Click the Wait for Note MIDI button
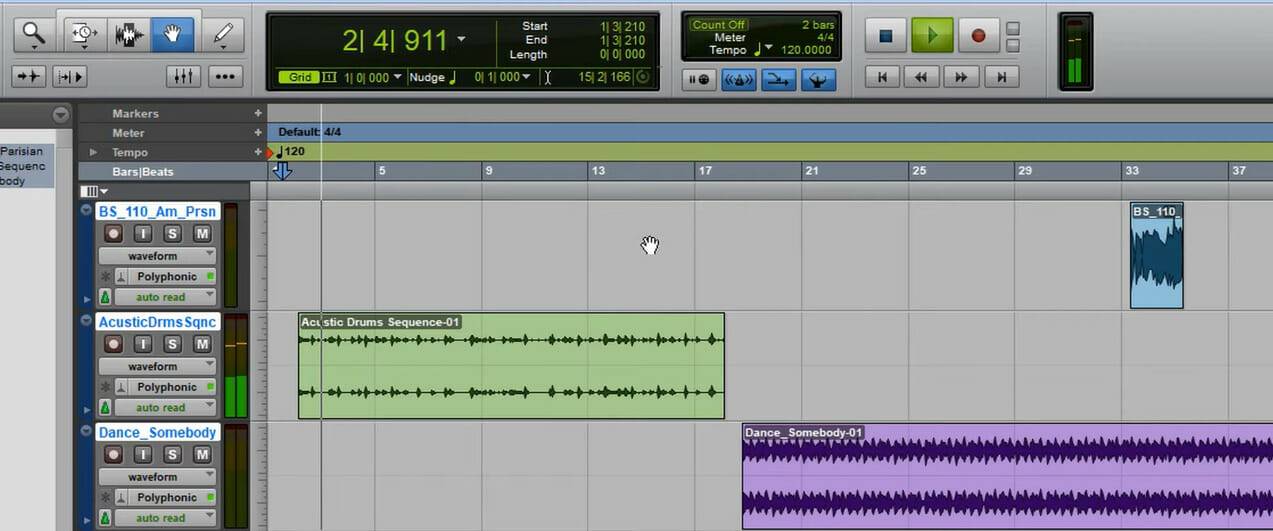 point(699,79)
